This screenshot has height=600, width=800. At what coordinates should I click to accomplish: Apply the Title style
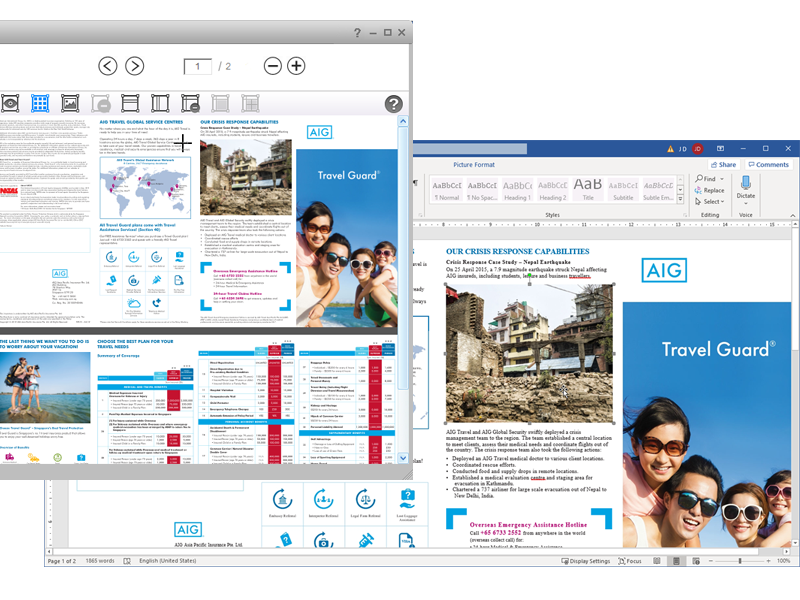click(x=588, y=190)
